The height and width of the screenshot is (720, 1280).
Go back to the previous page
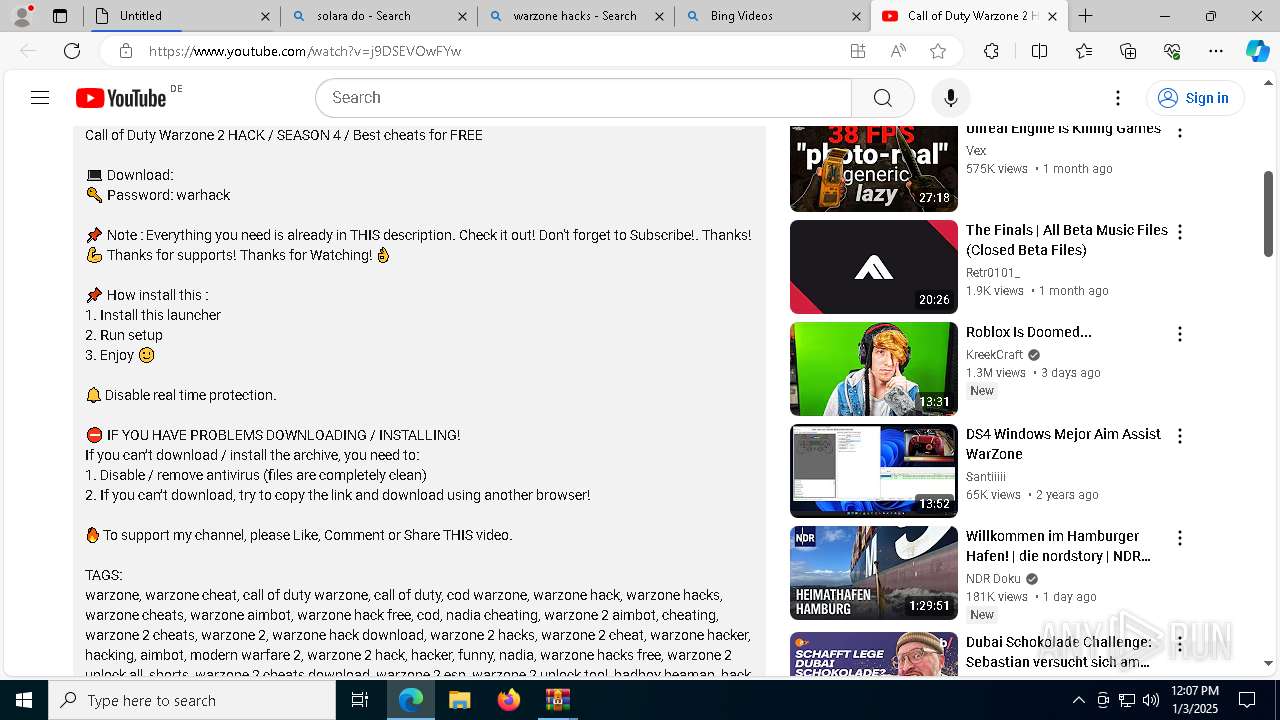(x=28, y=51)
